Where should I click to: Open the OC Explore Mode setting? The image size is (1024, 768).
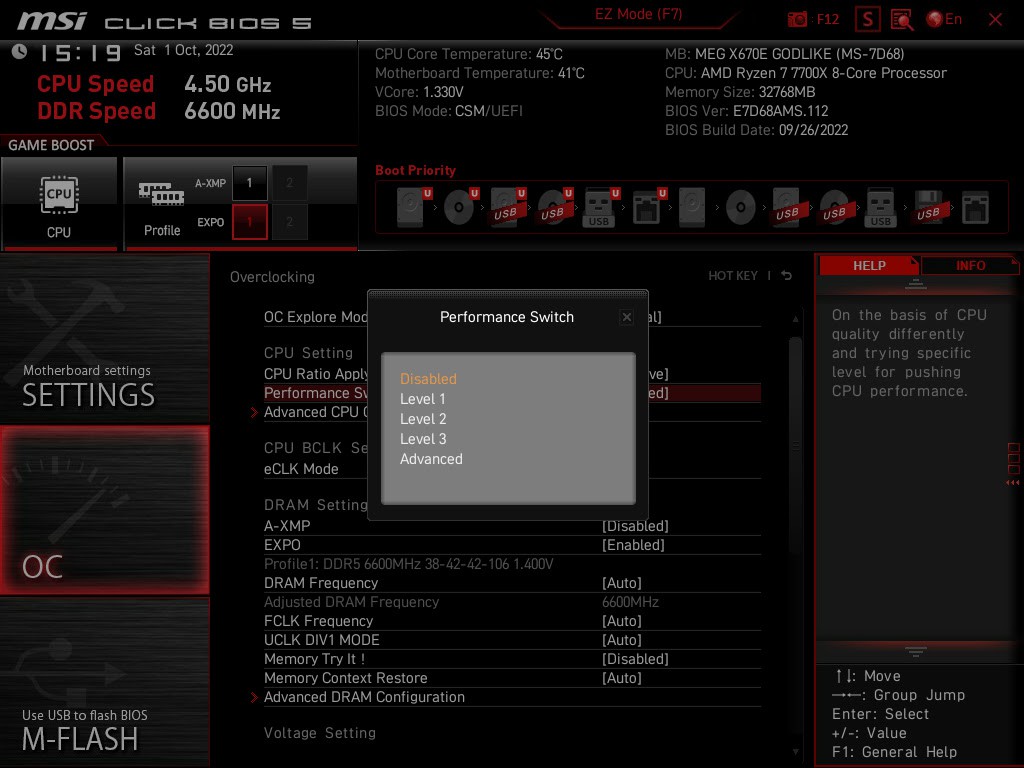[x=512, y=317]
